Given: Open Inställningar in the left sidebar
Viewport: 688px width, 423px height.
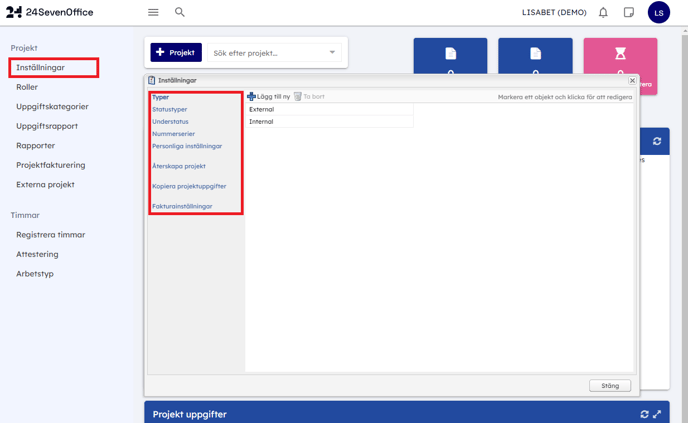Looking at the screenshot, I should tap(41, 68).
